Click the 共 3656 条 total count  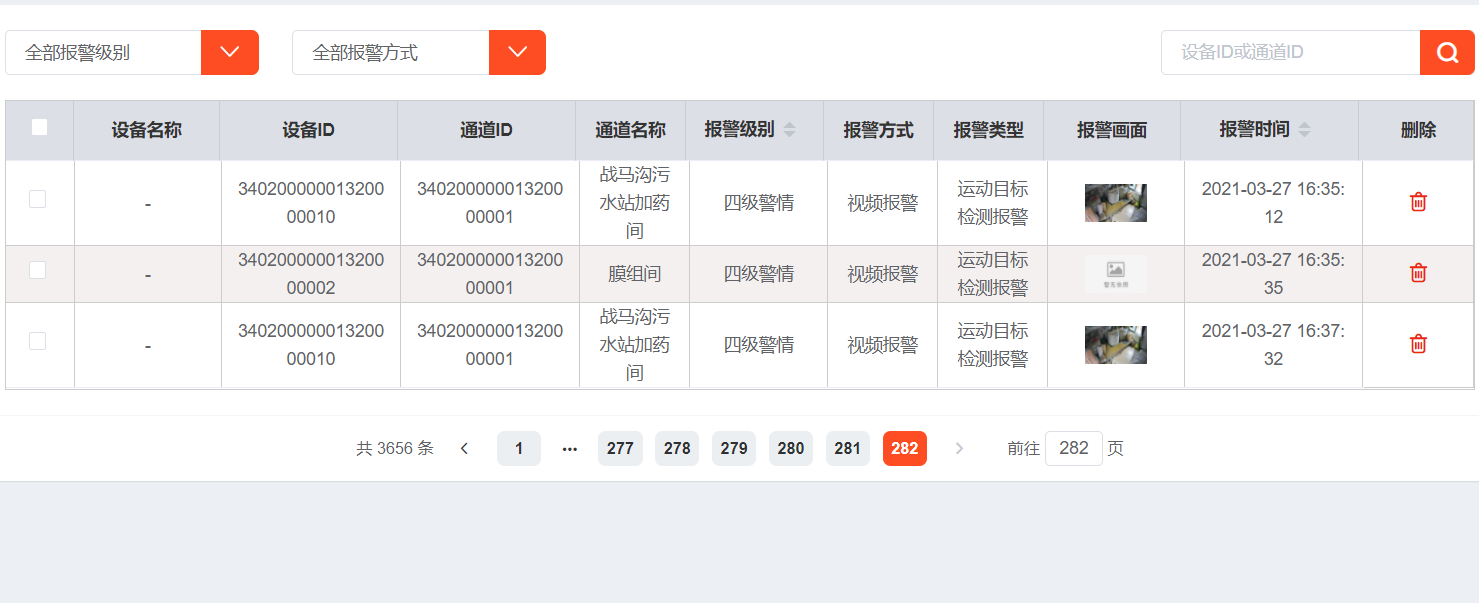[x=395, y=448]
